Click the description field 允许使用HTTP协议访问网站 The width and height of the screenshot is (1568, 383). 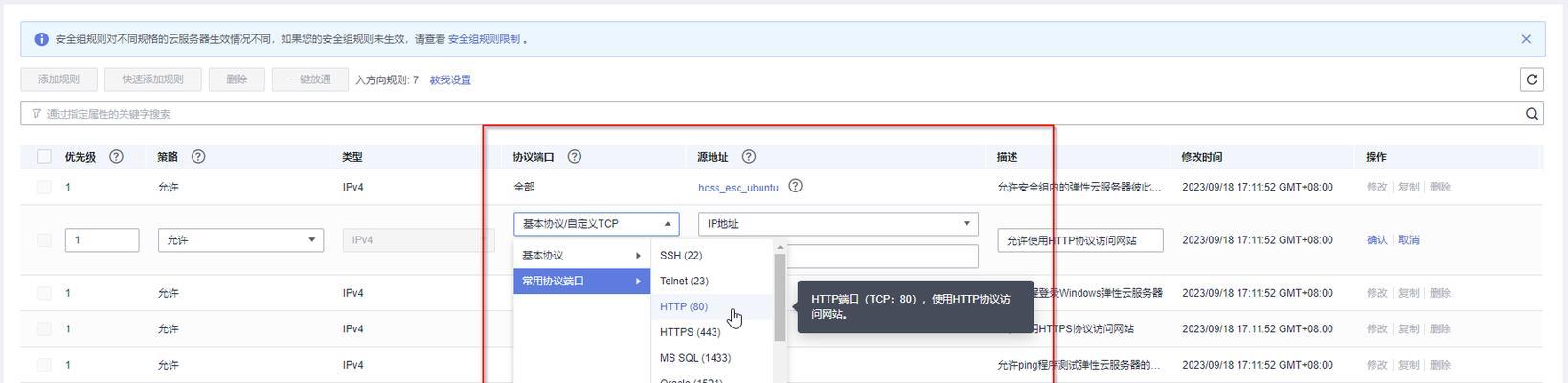point(1079,240)
